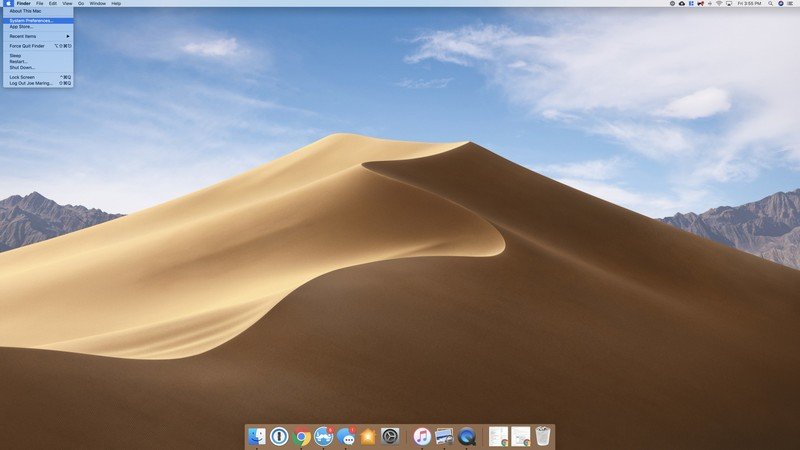Launch QuickTime Player from the Dock
Image resolution: width=800 pixels, height=450 pixels.
[467, 437]
